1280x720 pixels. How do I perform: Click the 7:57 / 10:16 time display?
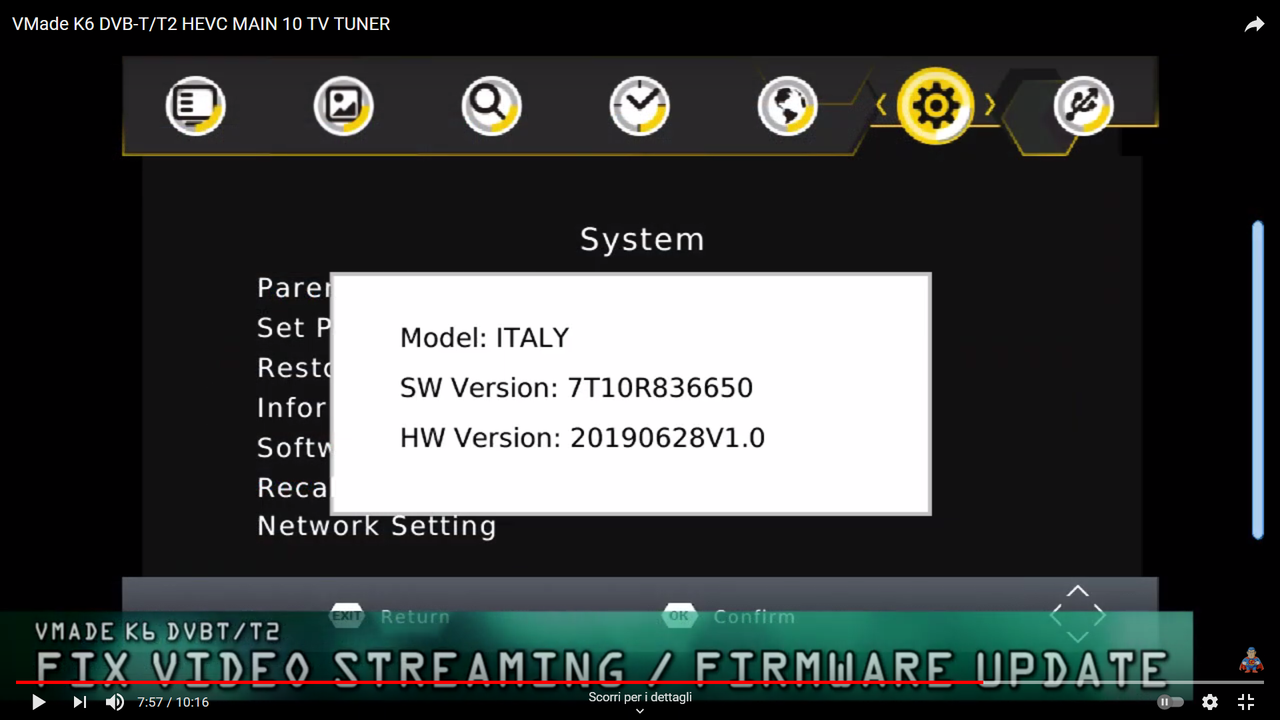point(173,702)
